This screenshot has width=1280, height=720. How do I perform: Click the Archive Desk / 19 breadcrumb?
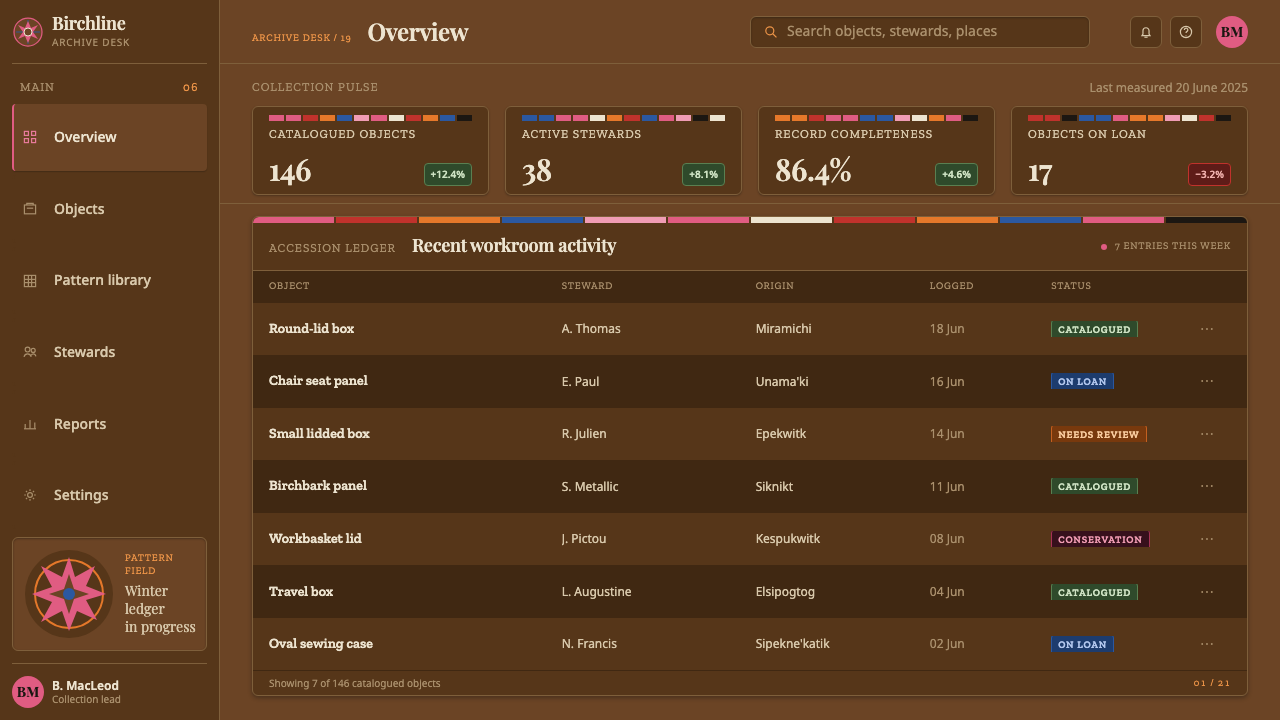pos(301,38)
